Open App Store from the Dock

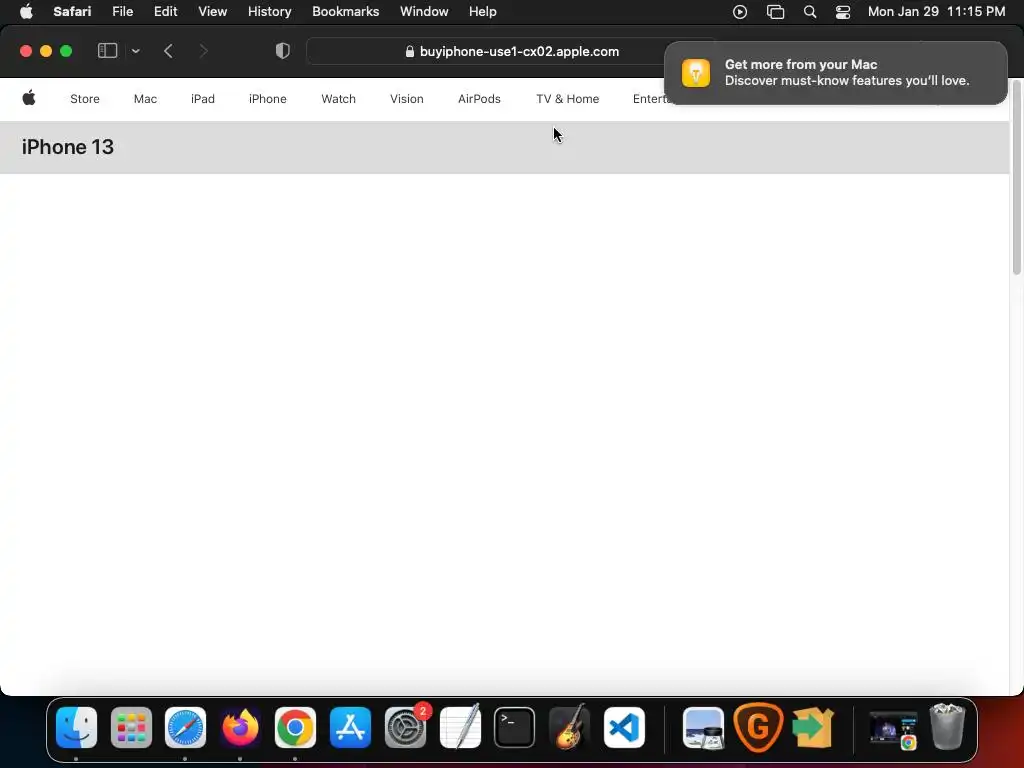pyautogui.click(x=350, y=727)
